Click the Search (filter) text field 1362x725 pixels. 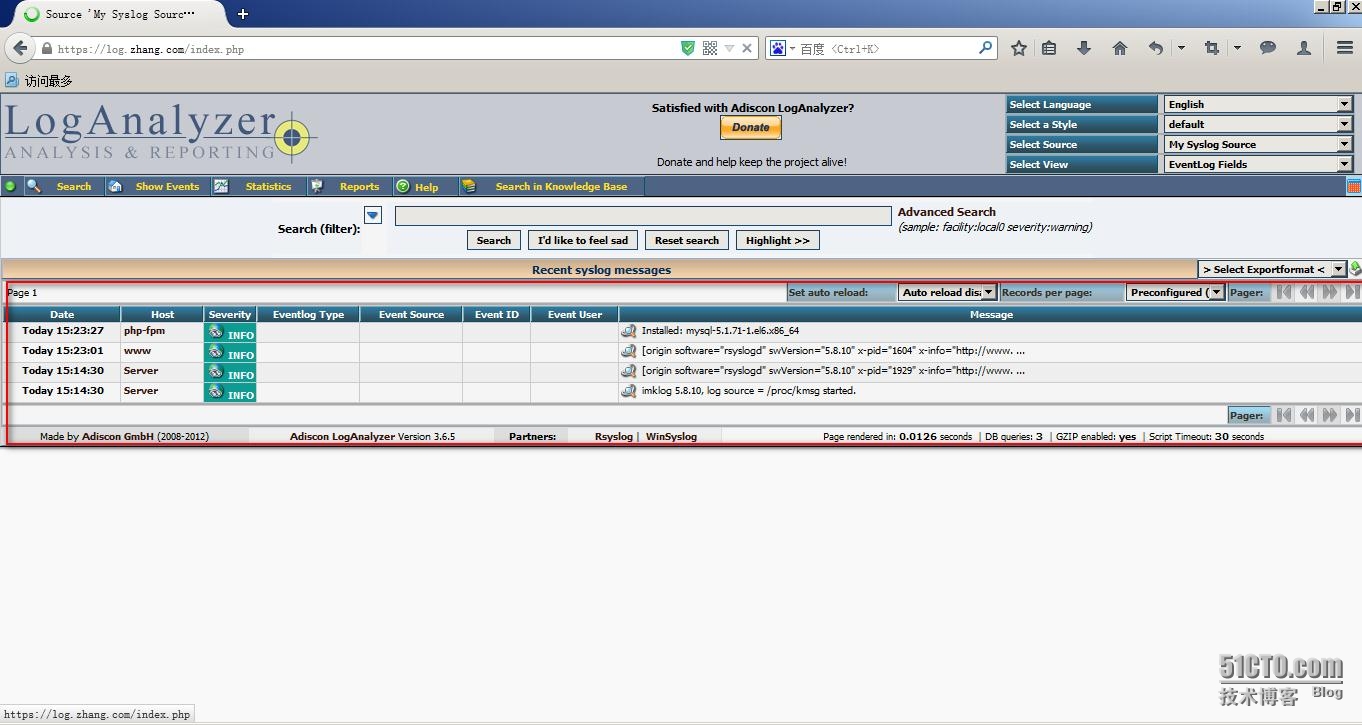tap(643, 215)
